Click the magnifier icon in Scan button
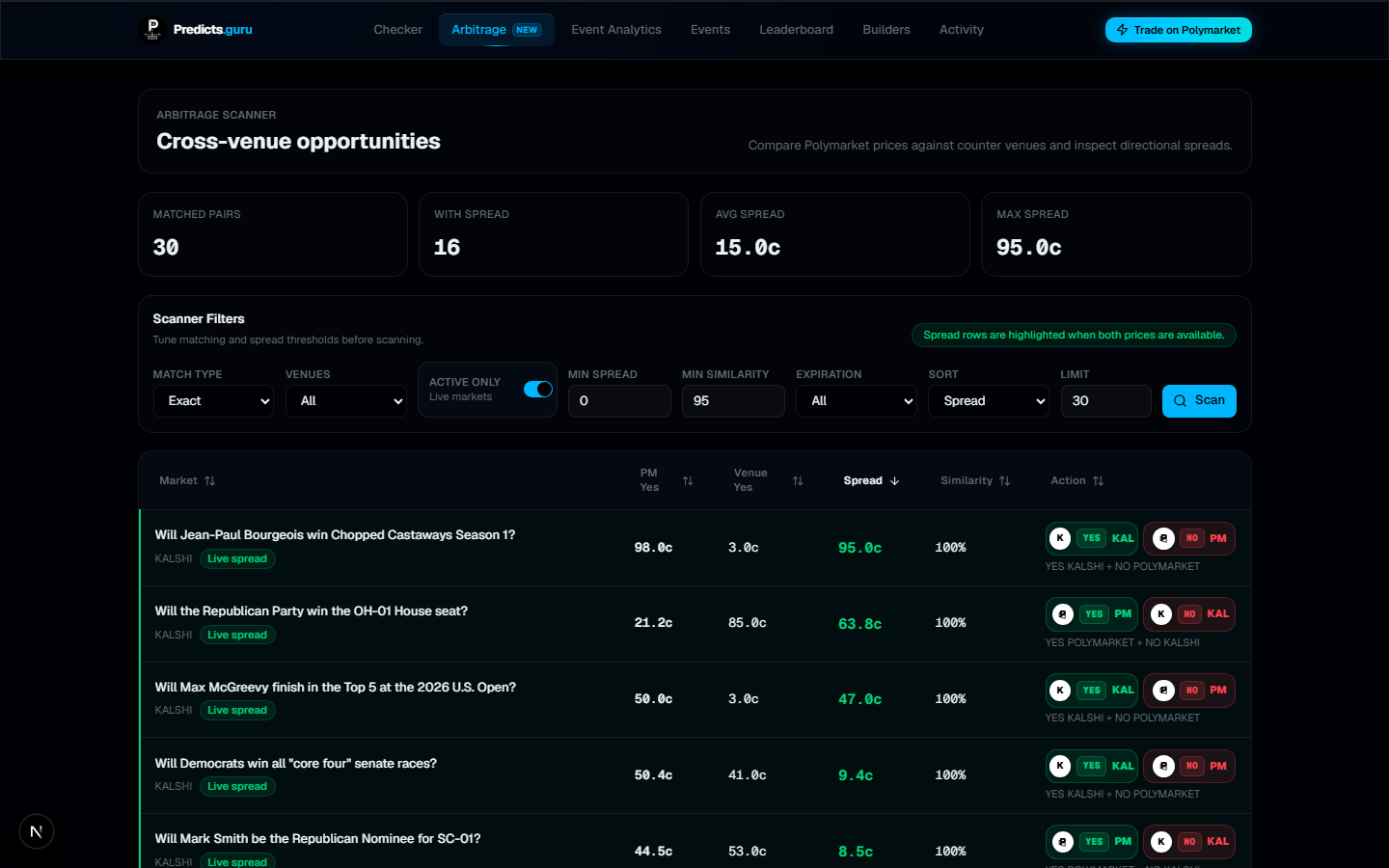This screenshot has width=1389, height=868. pos(1181,401)
